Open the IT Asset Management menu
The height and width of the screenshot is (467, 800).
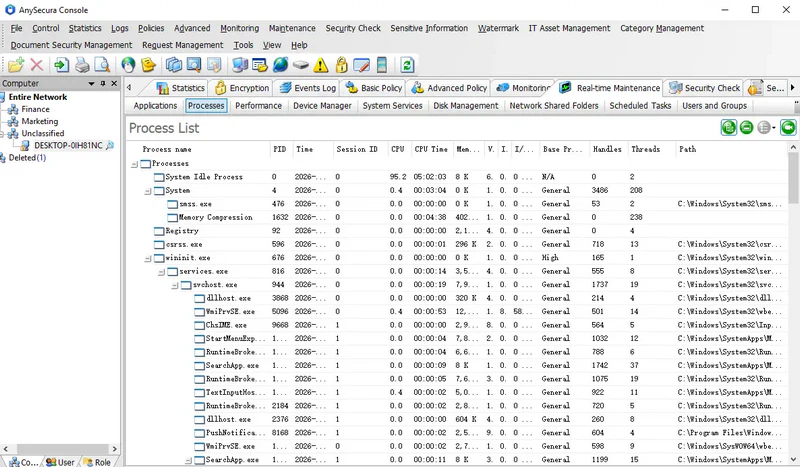(569, 28)
